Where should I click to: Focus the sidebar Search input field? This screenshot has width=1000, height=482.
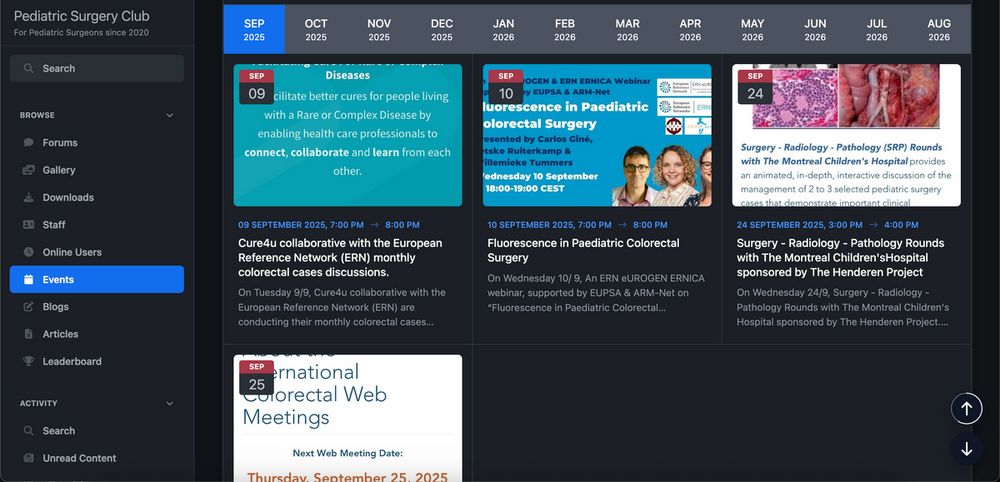97,68
